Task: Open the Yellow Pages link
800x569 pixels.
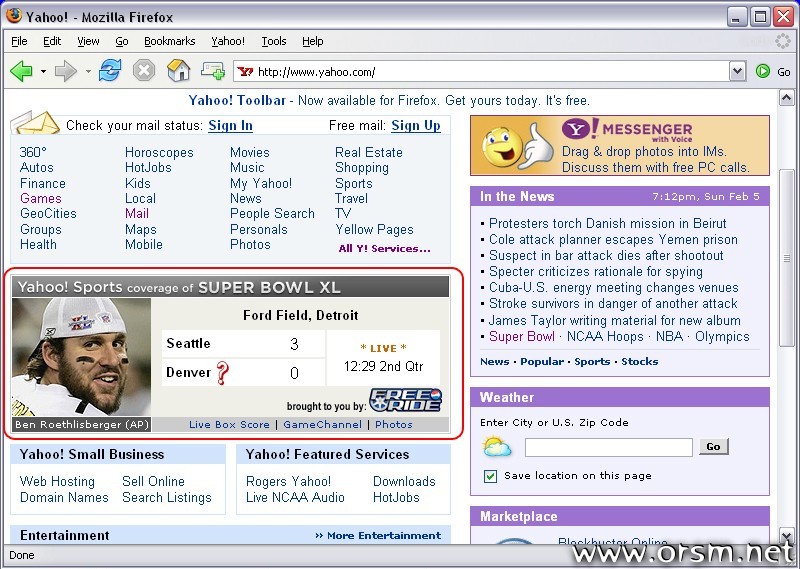Action: tap(374, 230)
